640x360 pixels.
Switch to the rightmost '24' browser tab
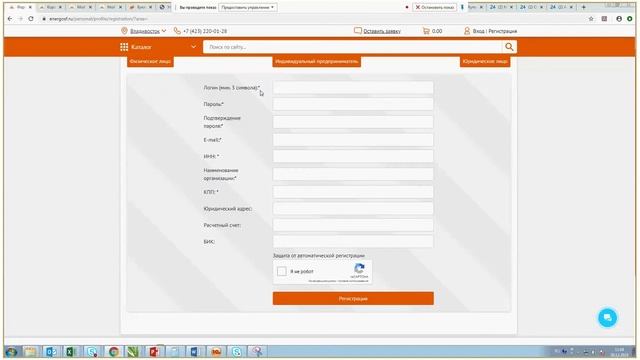click(561, 7)
